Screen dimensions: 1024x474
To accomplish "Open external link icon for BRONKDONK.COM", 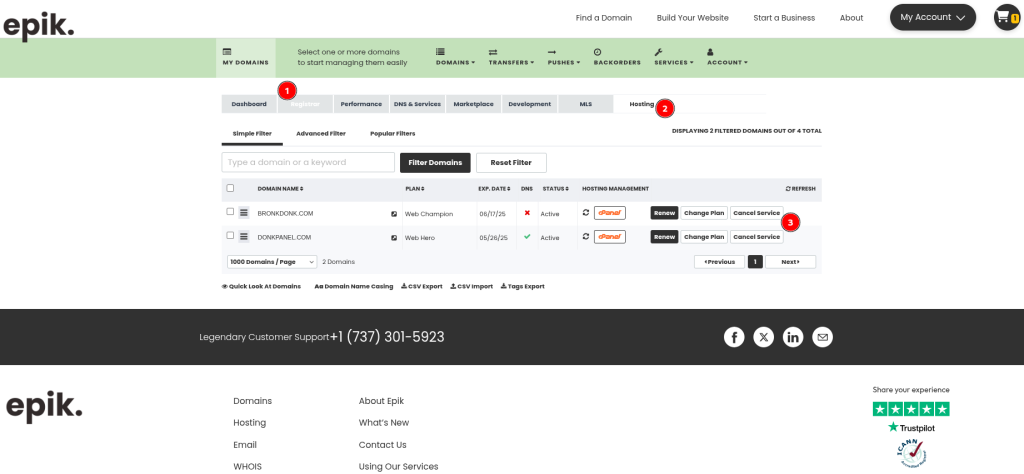I will point(394,213).
